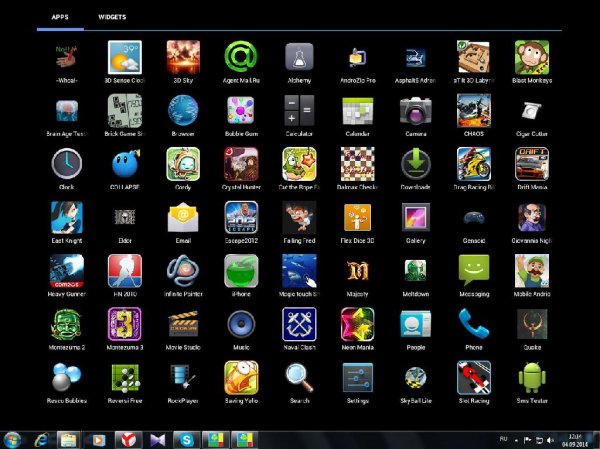Open Skype from the taskbar
600x449 pixels.
click(x=186, y=440)
